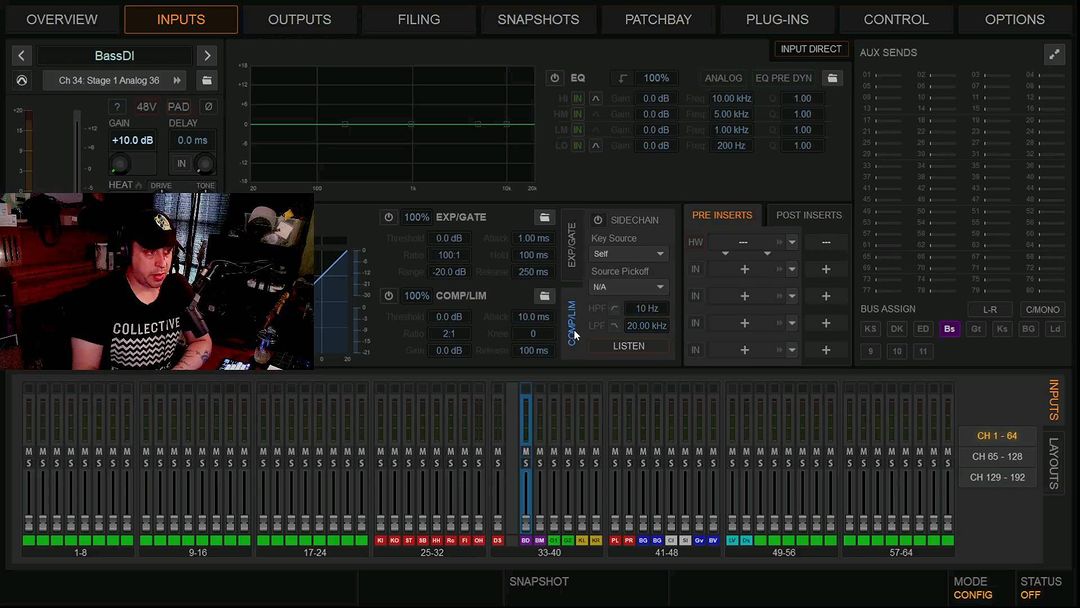Toggle the EQ power button

point(555,78)
